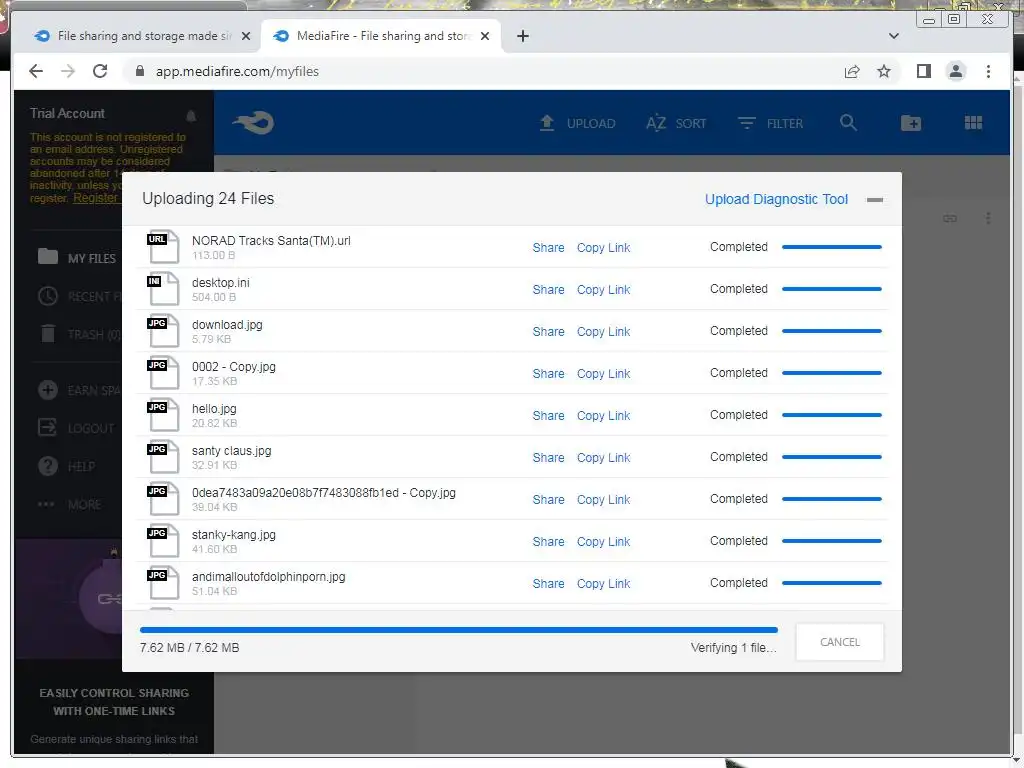Viewport: 1024px width, 768px height.
Task: Click the Trash bin icon in sidebar
Action: tap(48, 334)
